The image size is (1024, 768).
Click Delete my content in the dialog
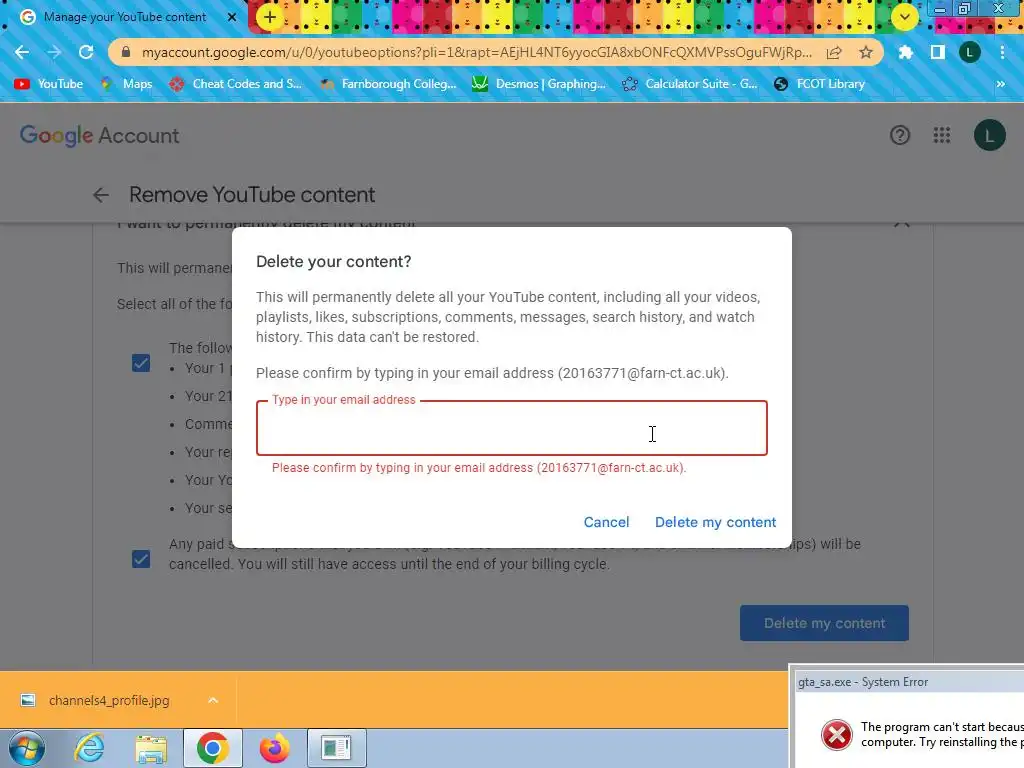[715, 522]
